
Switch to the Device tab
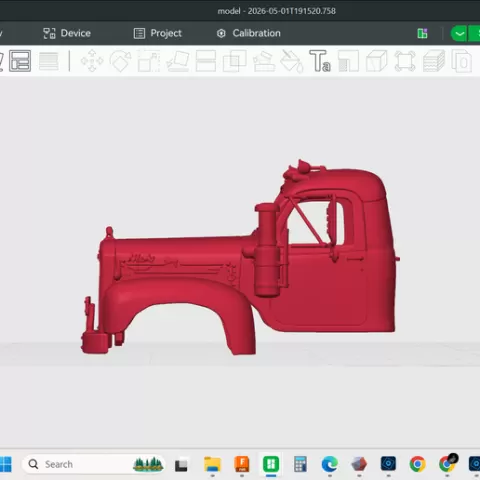[67, 33]
